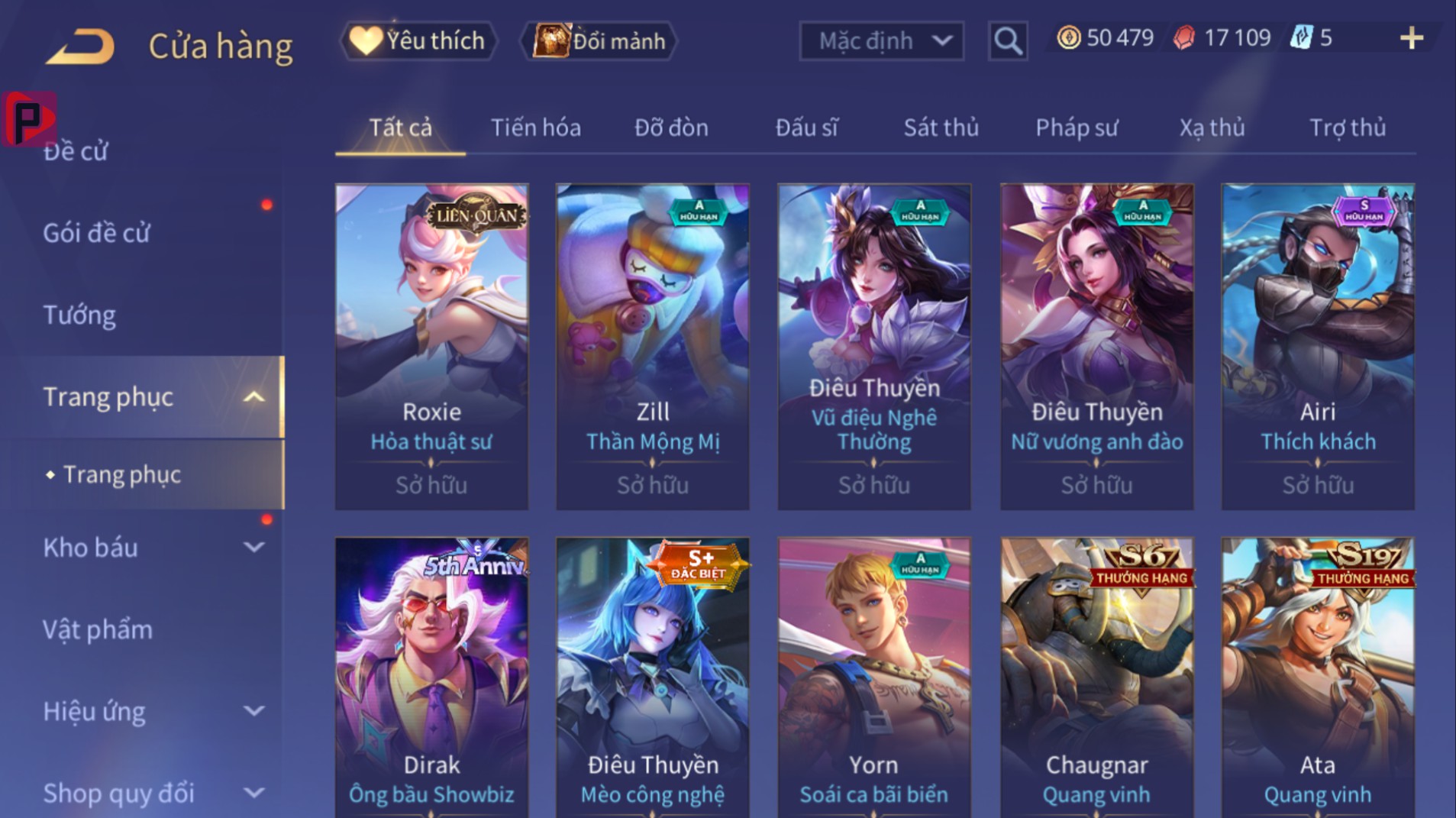Expand the Shop quy đổi section
The width and height of the screenshot is (1456, 818).
pyautogui.click(x=253, y=793)
